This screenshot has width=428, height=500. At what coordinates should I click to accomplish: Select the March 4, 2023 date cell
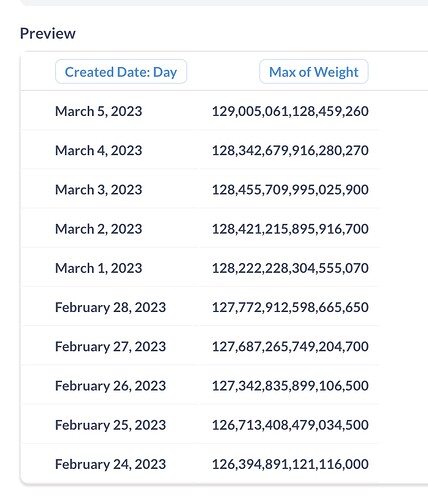pos(99,150)
